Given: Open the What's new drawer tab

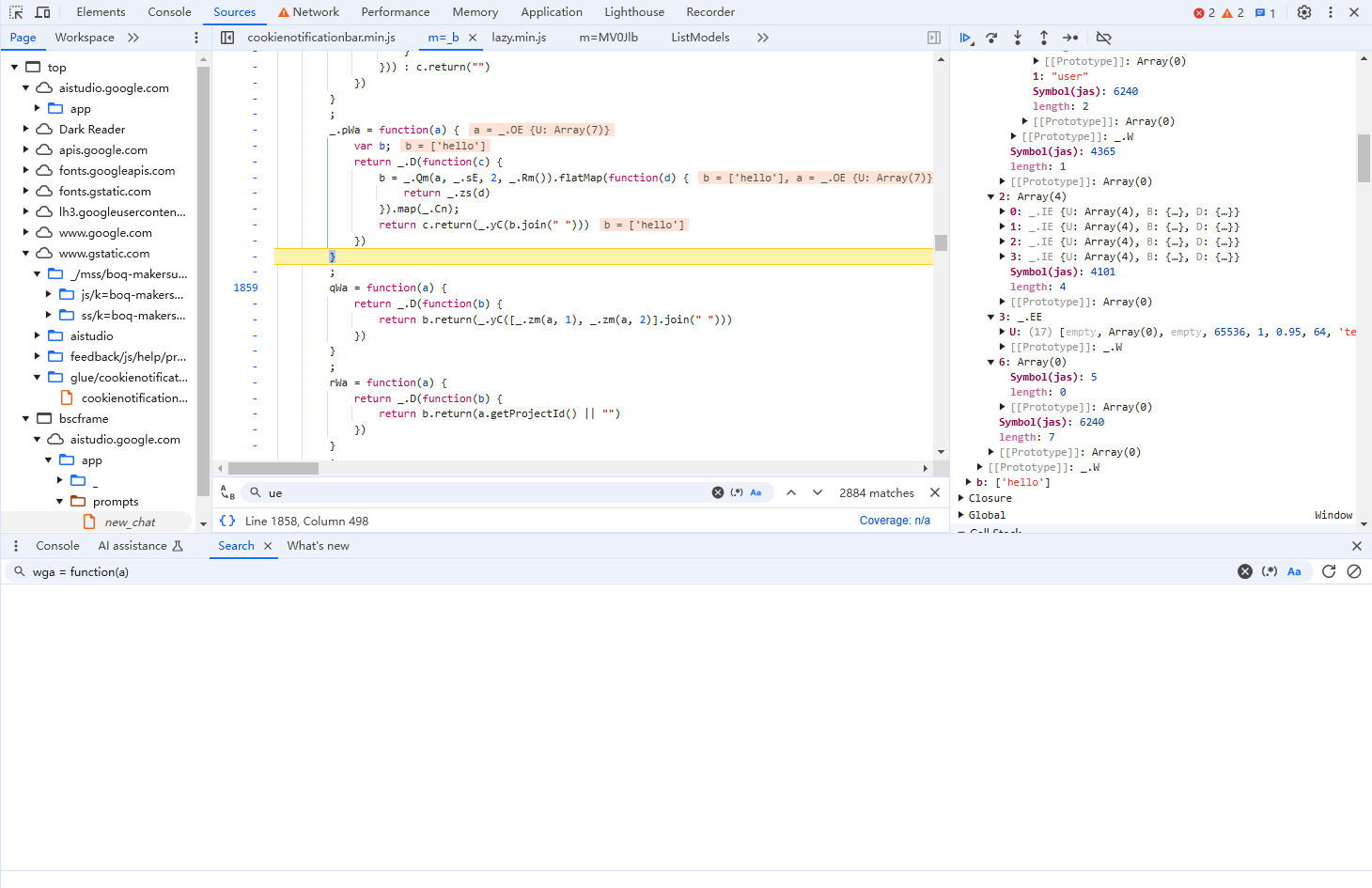Looking at the screenshot, I should pos(318,546).
